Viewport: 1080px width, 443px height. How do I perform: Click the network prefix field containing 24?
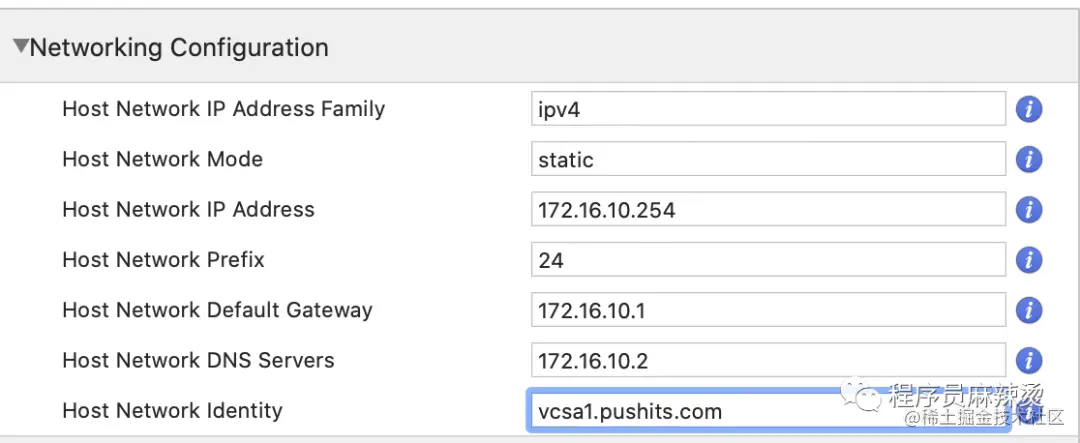pos(768,260)
